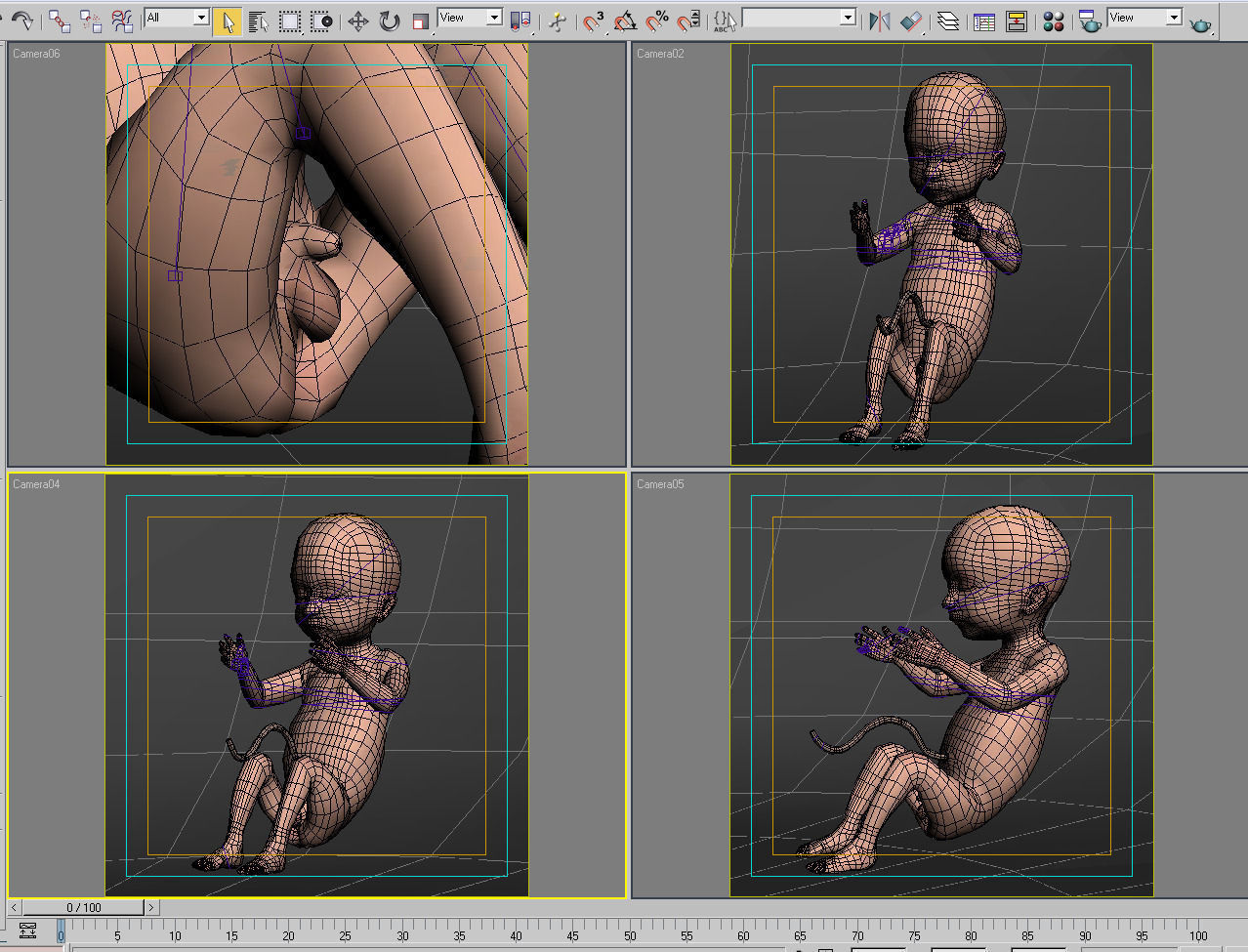Click the Align tool icon
This screenshot has width=1248, height=952.
[x=911, y=21]
